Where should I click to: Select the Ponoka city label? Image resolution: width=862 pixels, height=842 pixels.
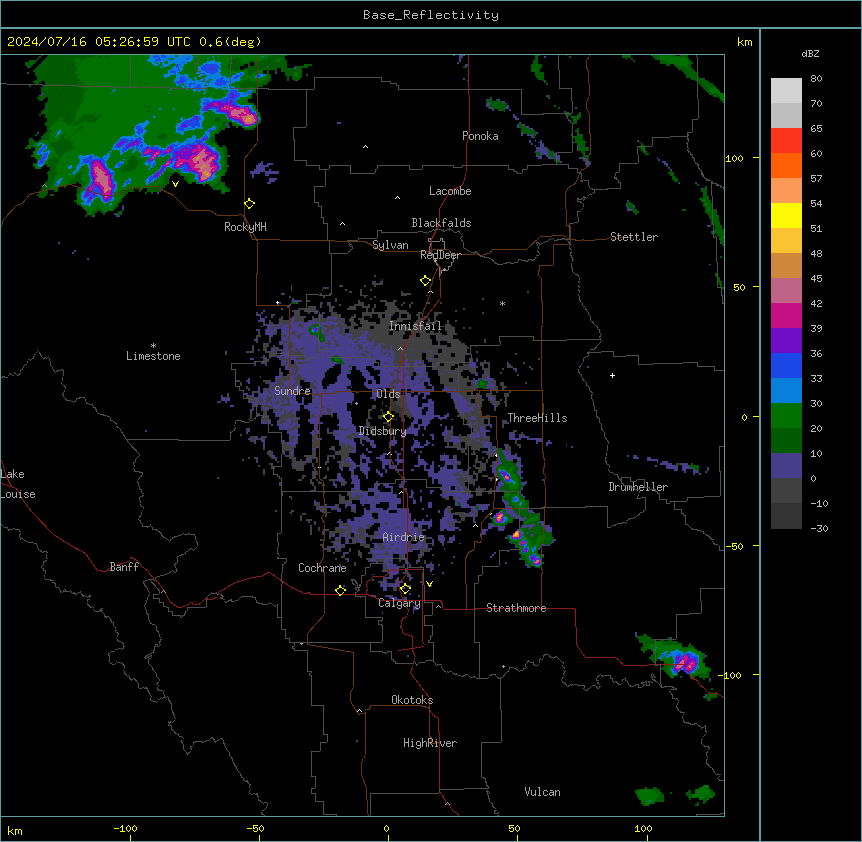[x=480, y=136]
